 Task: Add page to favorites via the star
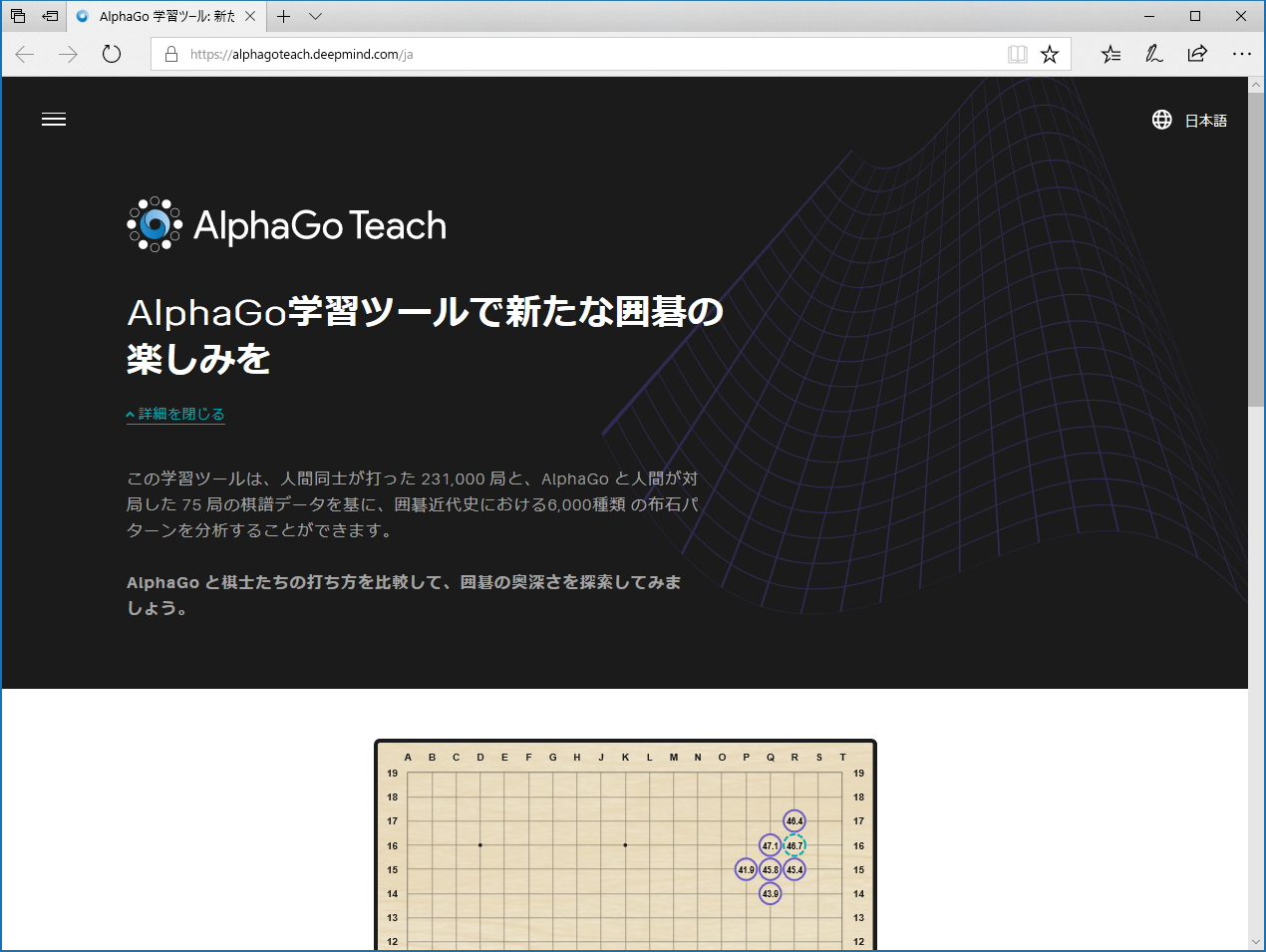point(1049,55)
